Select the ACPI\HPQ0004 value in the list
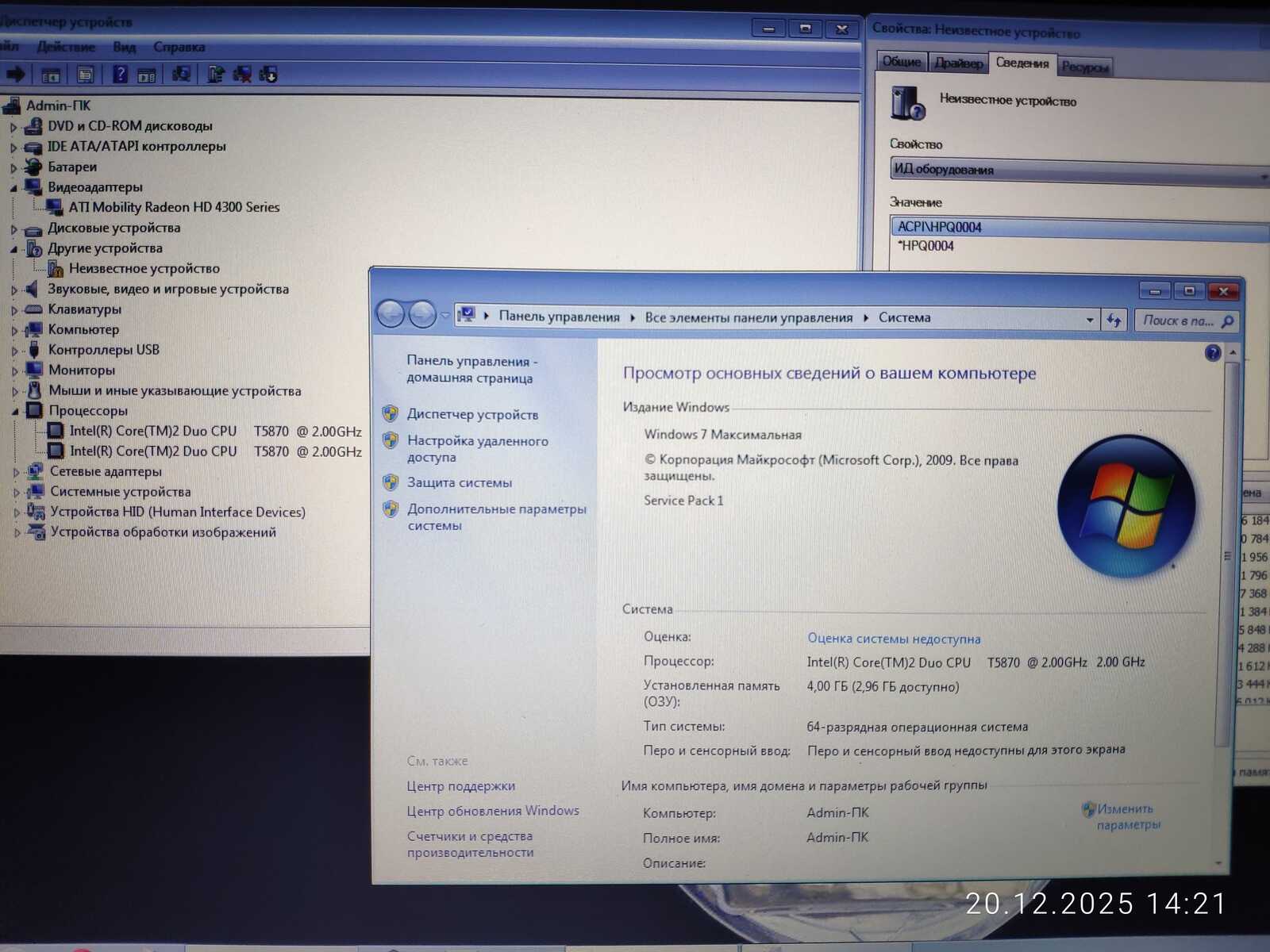 (1079, 228)
